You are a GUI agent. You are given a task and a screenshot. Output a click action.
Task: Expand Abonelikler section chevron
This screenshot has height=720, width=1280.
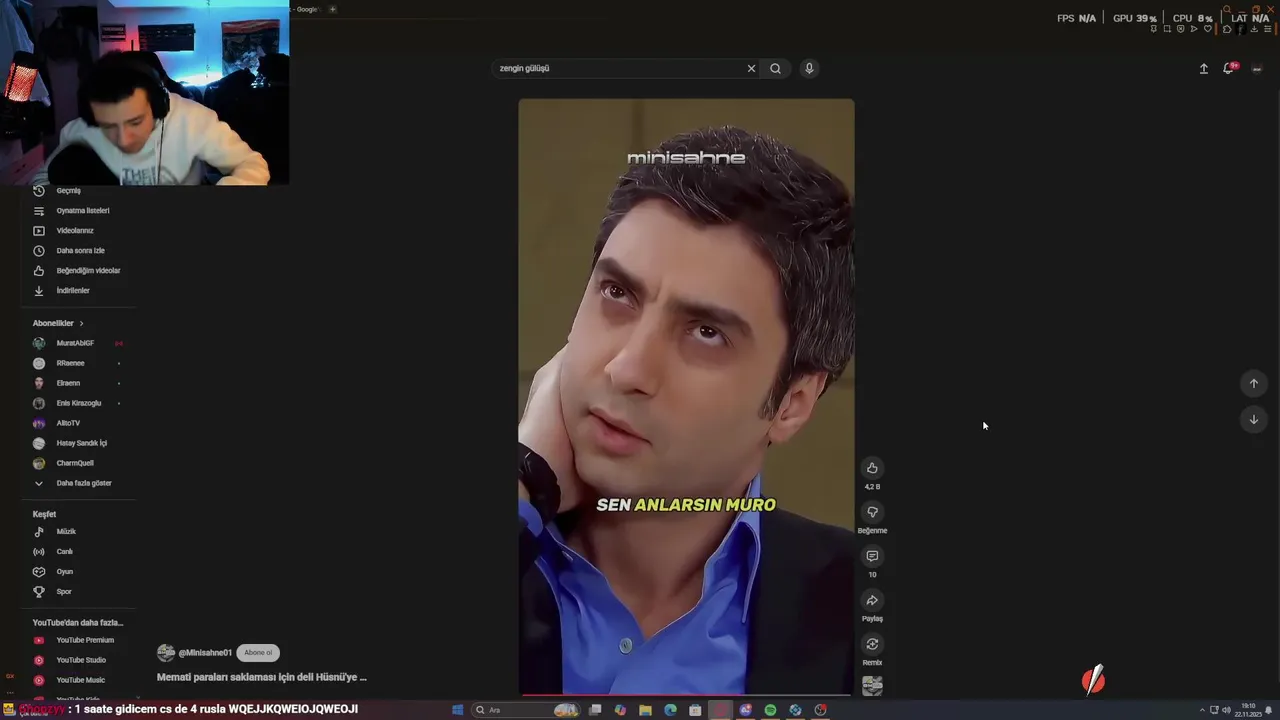(x=81, y=323)
